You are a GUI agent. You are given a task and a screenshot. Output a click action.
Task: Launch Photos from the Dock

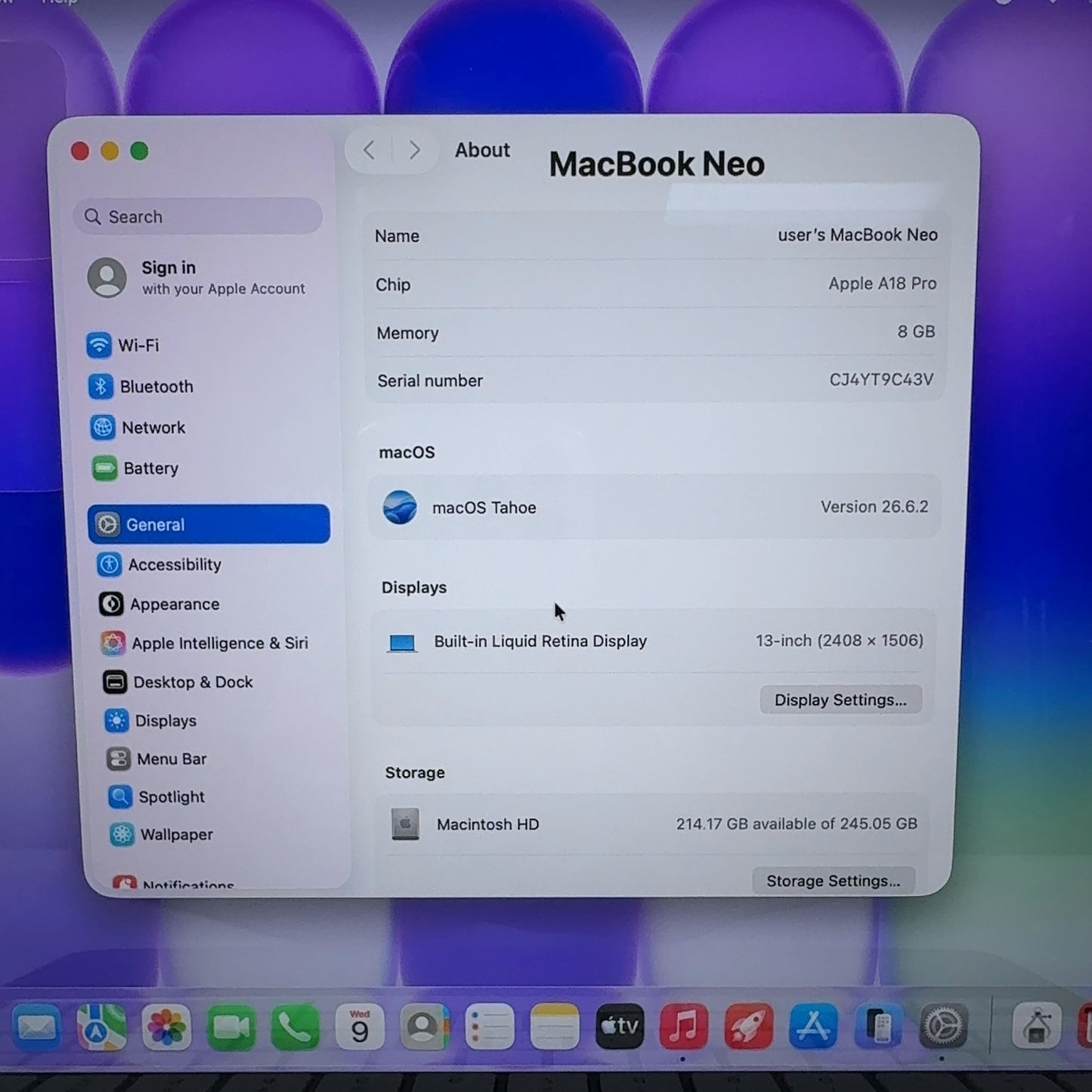tap(166, 1027)
